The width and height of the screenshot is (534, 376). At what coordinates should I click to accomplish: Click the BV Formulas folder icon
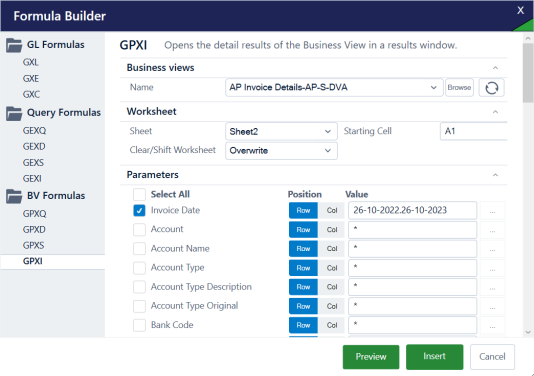point(14,196)
